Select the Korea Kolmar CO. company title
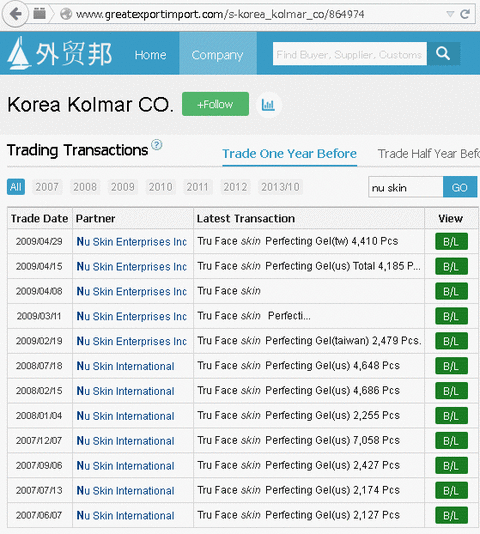 (x=90, y=104)
